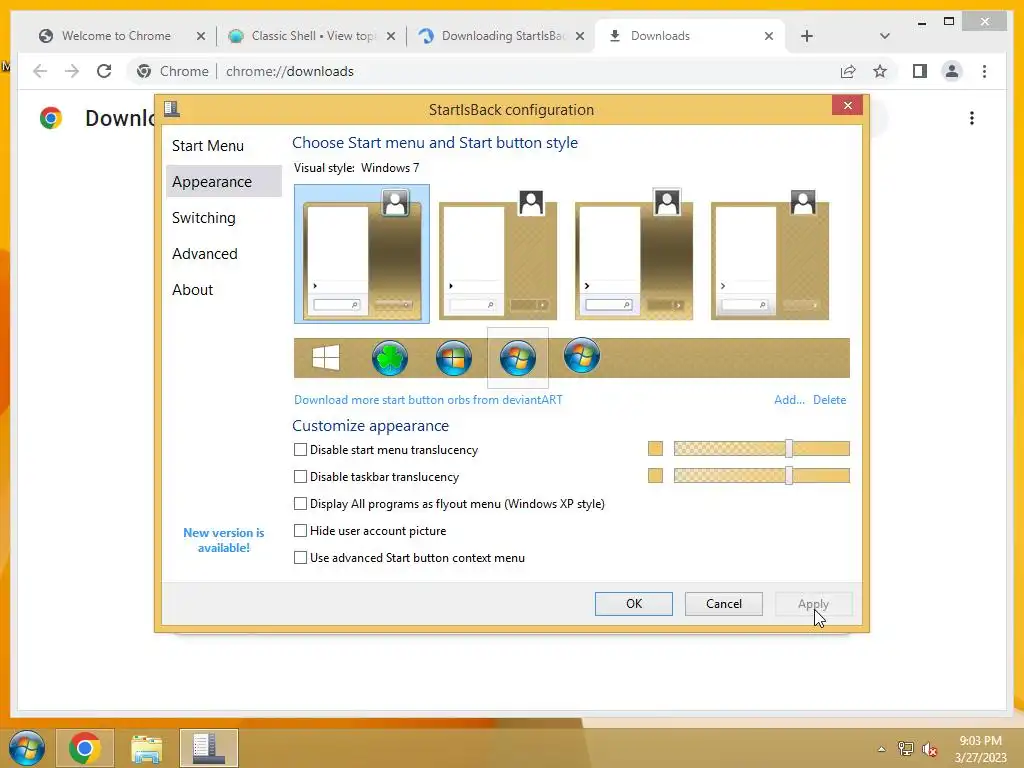Close the Downloads browser tab
This screenshot has width=1024, height=768.
pyautogui.click(x=769, y=36)
